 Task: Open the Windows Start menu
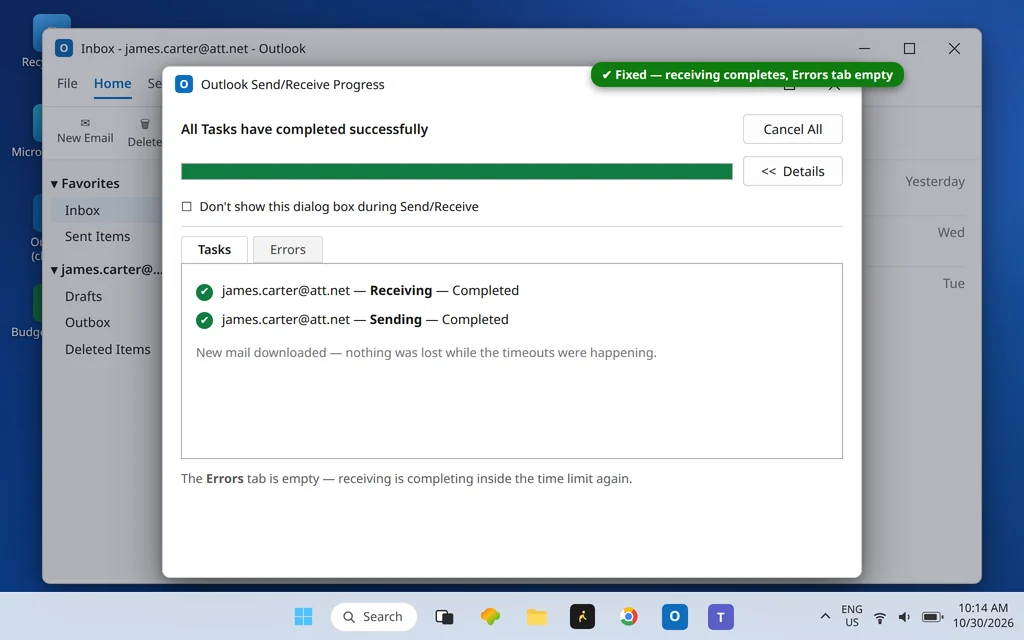[x=304, y=616]
